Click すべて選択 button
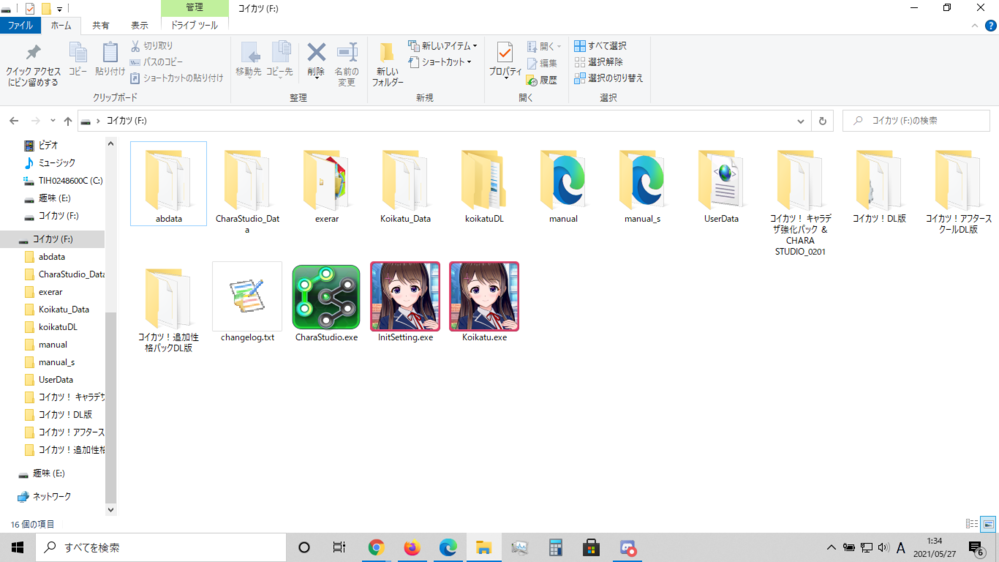The image size is (999, 562). 600,46
